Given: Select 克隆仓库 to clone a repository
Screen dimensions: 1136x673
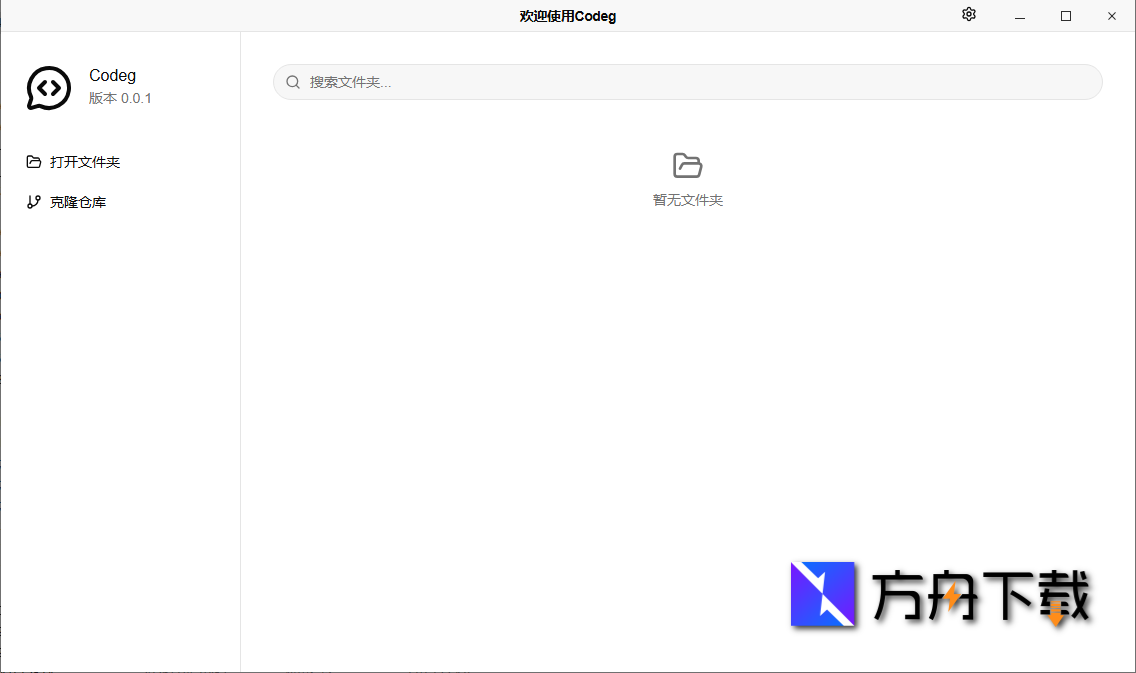Looking at the screenshot, I should tap(76, 201).
